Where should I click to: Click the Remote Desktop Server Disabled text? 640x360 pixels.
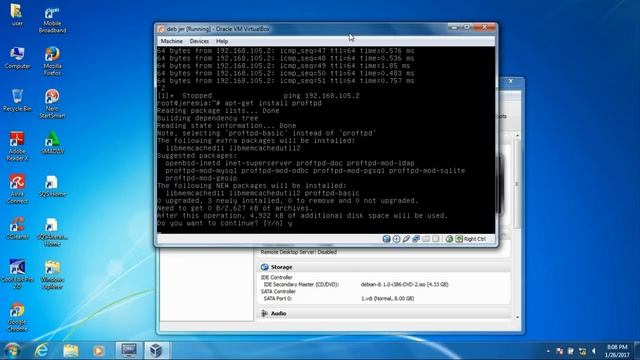coord(299,252)
